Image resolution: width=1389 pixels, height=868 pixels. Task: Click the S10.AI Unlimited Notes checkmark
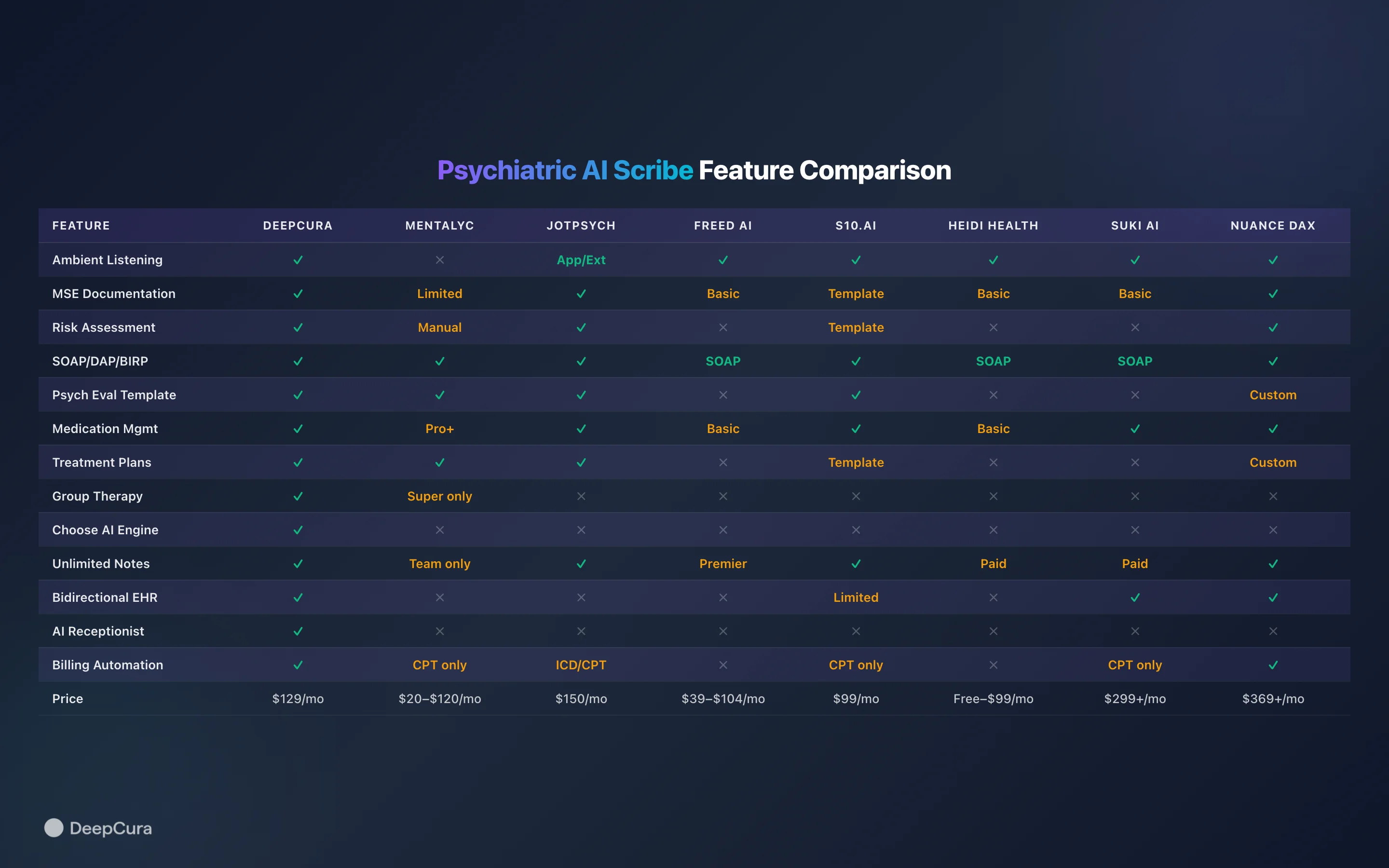click(856, 564)
